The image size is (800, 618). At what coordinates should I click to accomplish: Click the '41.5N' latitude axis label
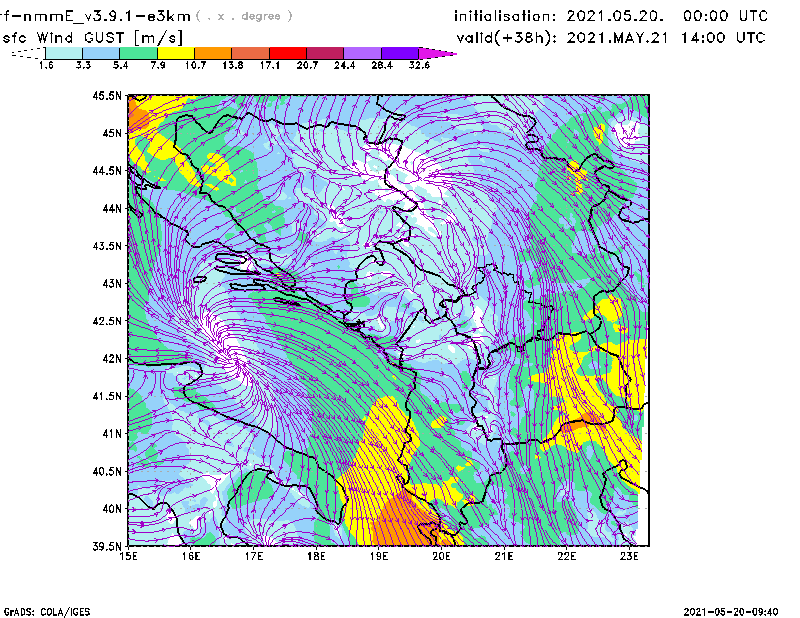[x=107, y=396]
